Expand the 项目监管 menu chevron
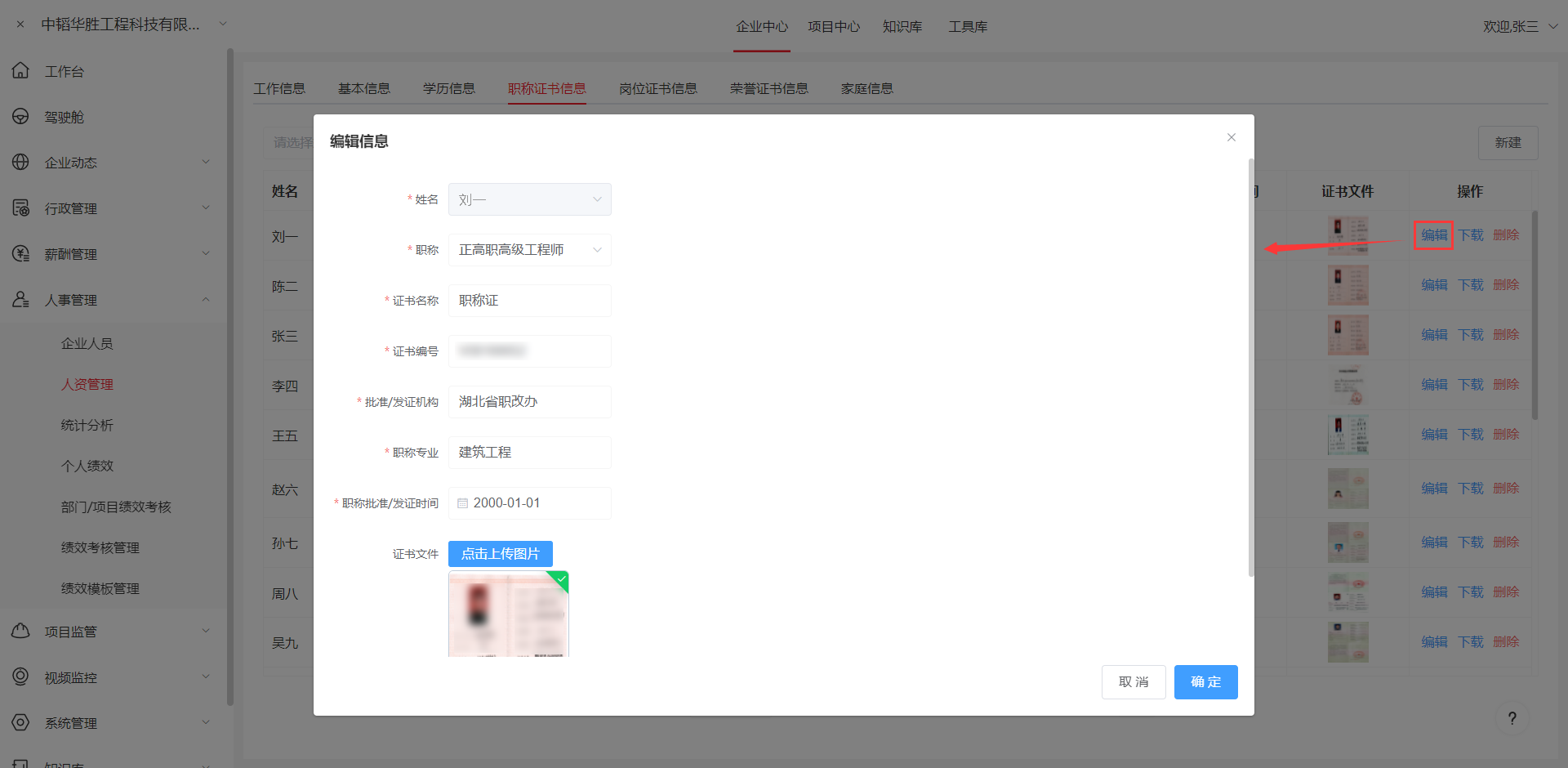This screenshot has width=1568, height=768. [206, 631]
